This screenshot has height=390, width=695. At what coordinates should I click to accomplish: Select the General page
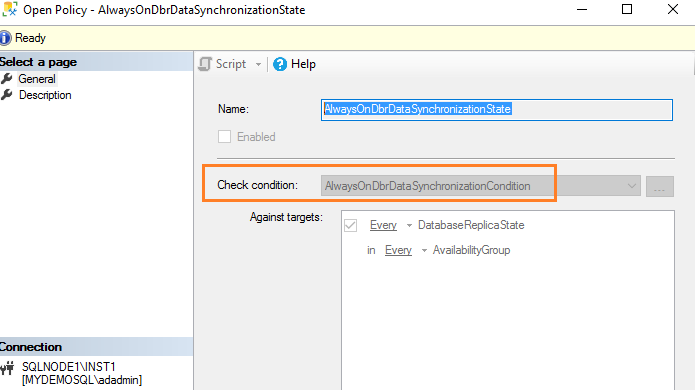(37, 79)
